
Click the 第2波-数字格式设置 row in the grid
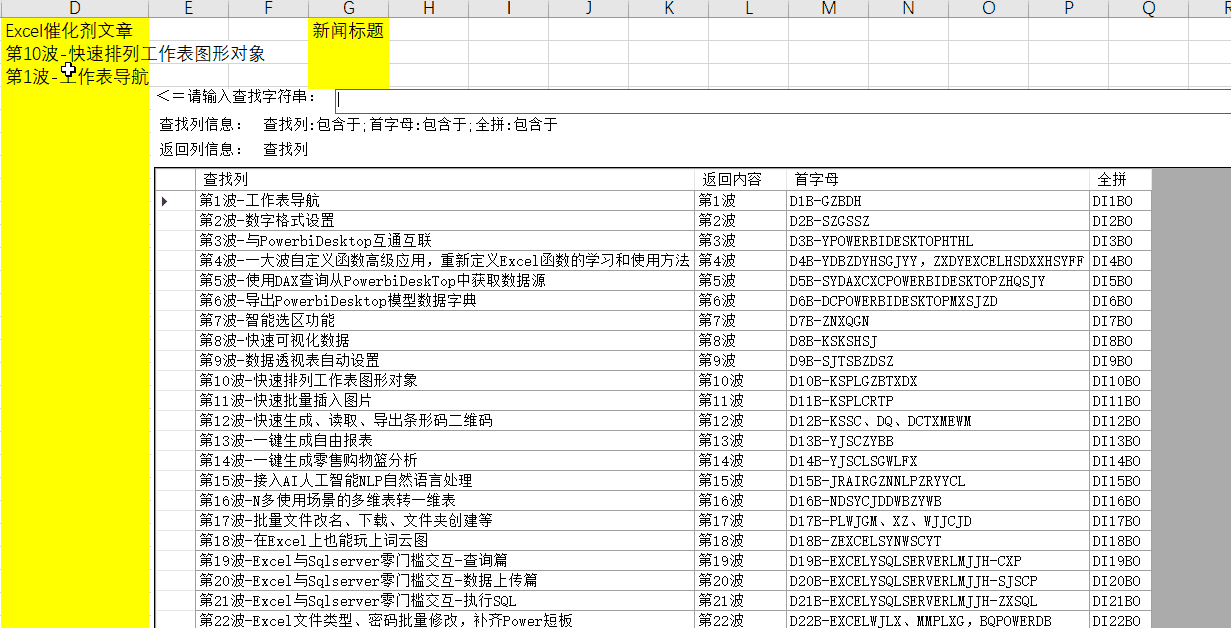point(445,221)
